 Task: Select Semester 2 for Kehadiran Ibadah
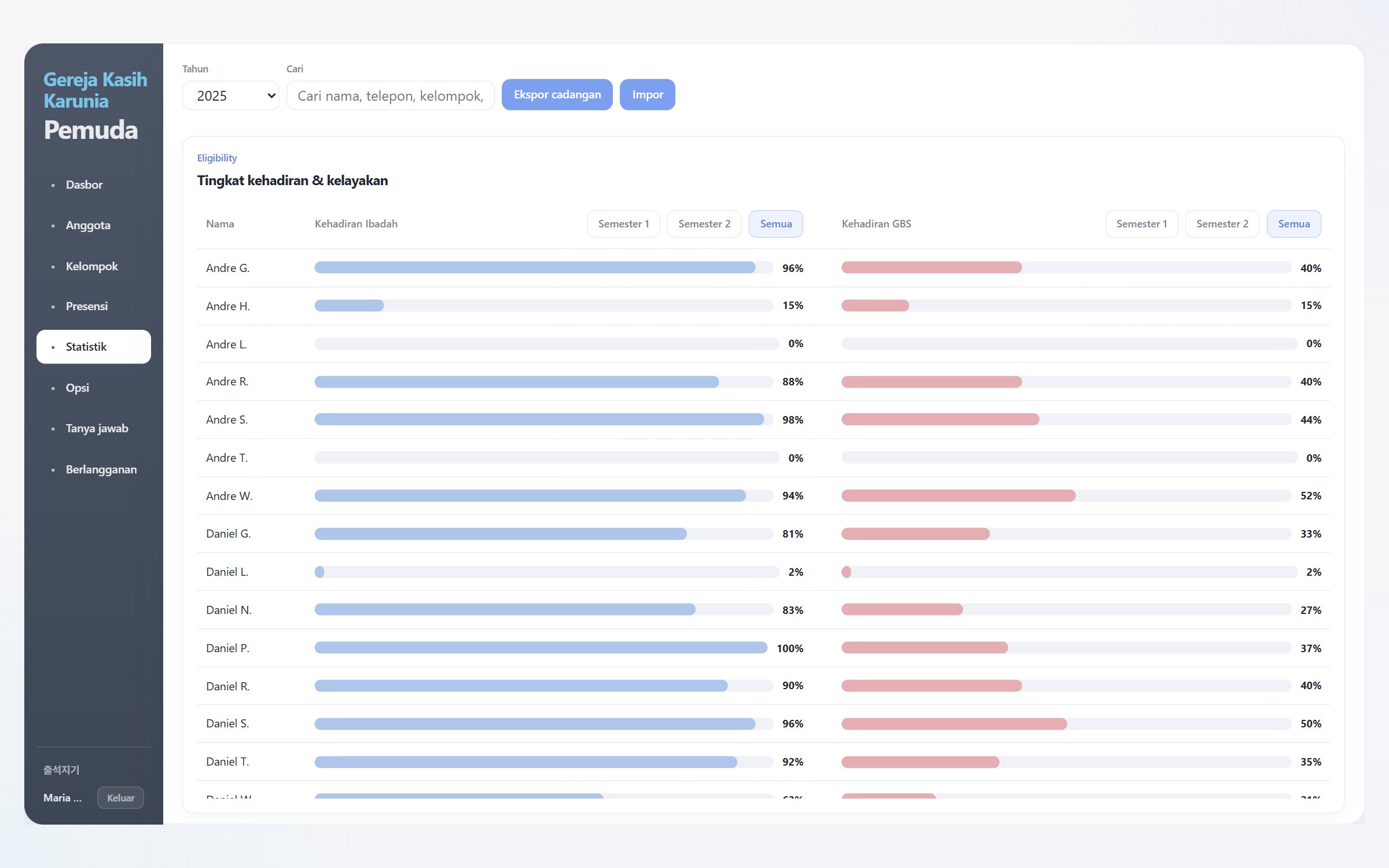point(704,224)
